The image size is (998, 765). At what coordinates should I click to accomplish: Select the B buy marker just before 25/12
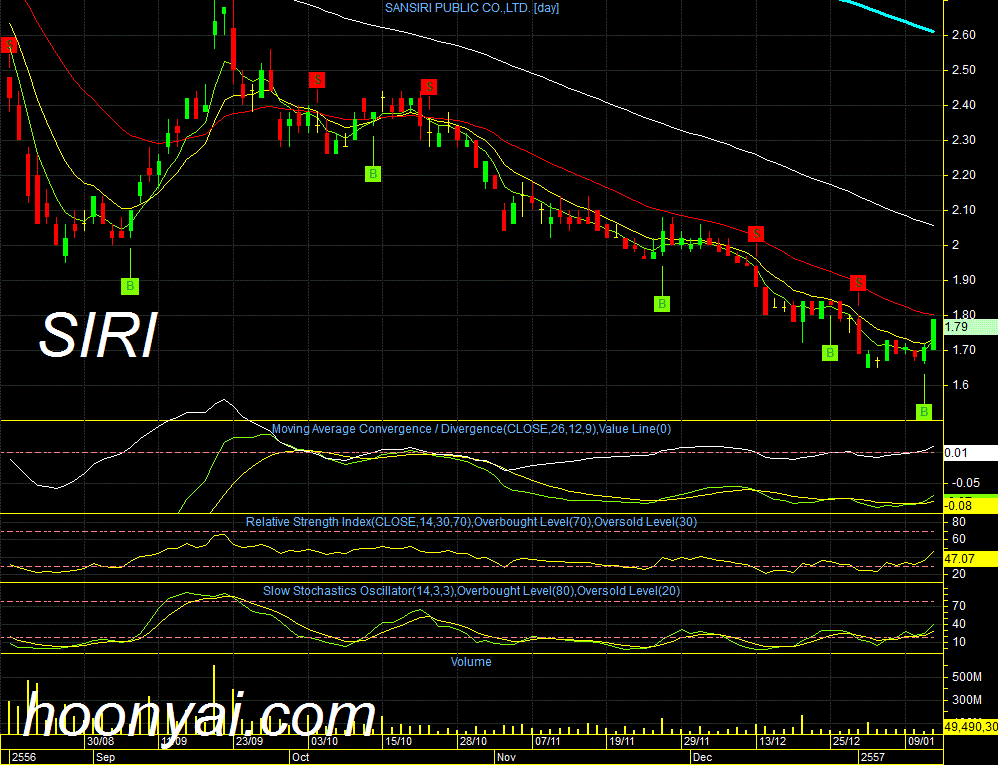click(830, 353)
